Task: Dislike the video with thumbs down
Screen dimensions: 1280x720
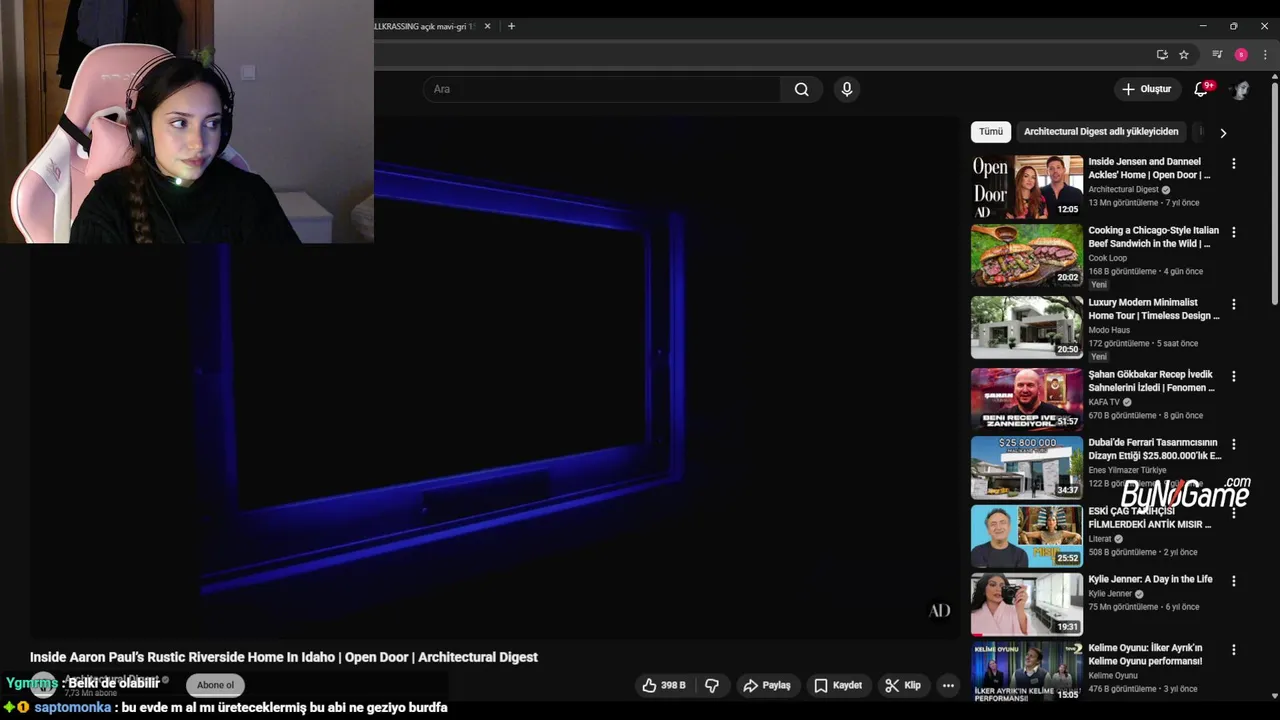Action: tap(712, 685)
